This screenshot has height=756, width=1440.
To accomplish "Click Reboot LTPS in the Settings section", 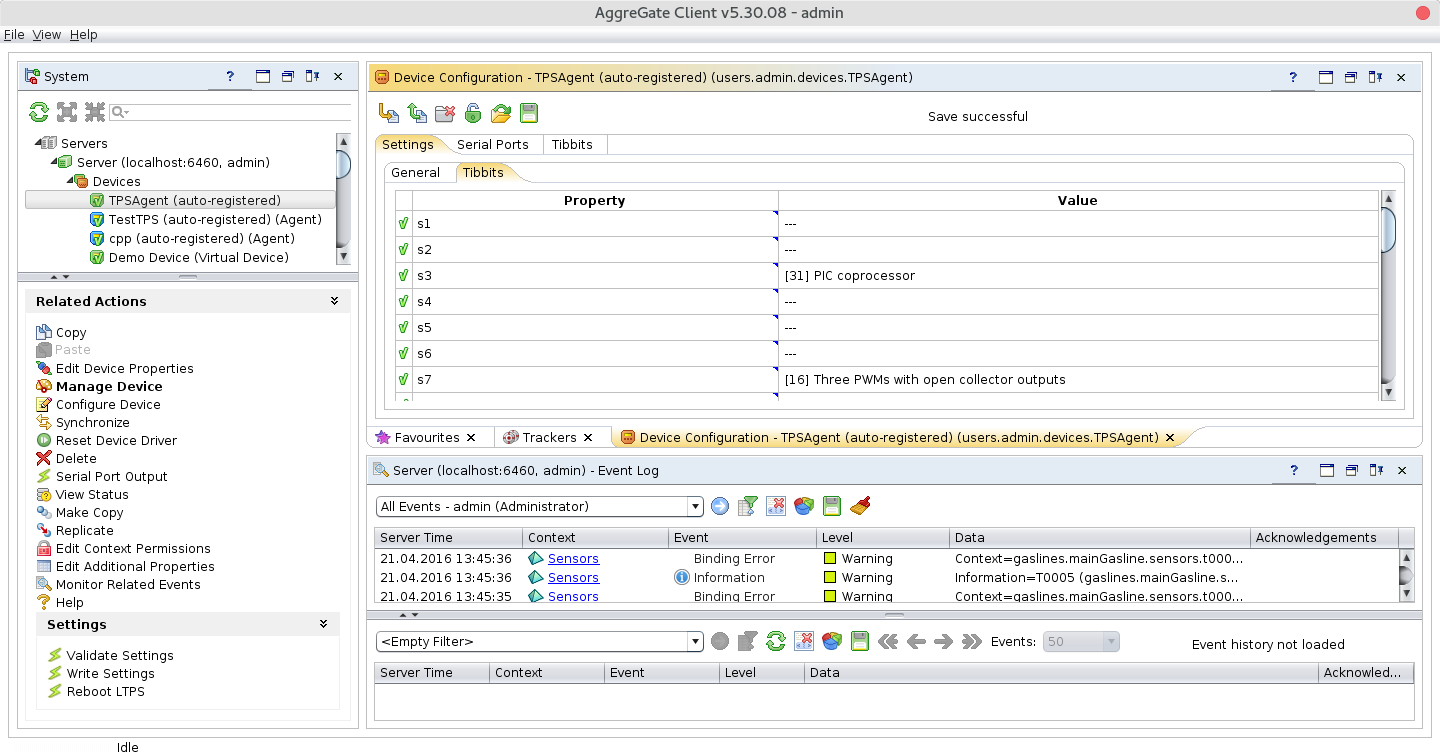I will (x=105, y=691).
